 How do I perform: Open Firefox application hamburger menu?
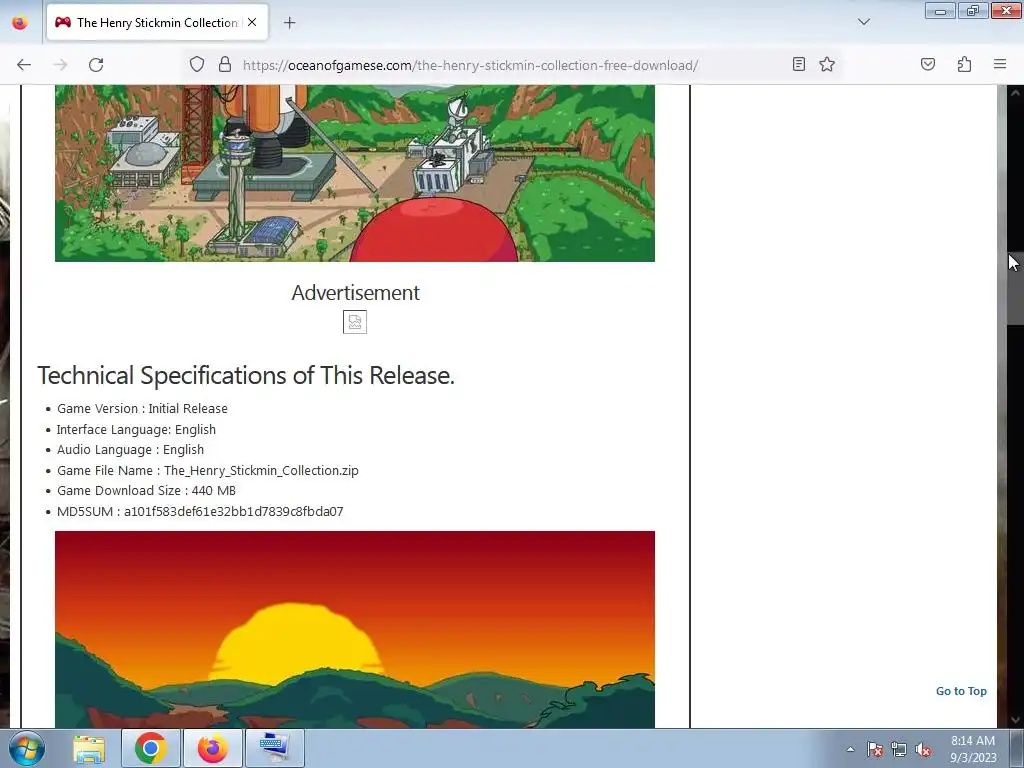(1000, 64)
